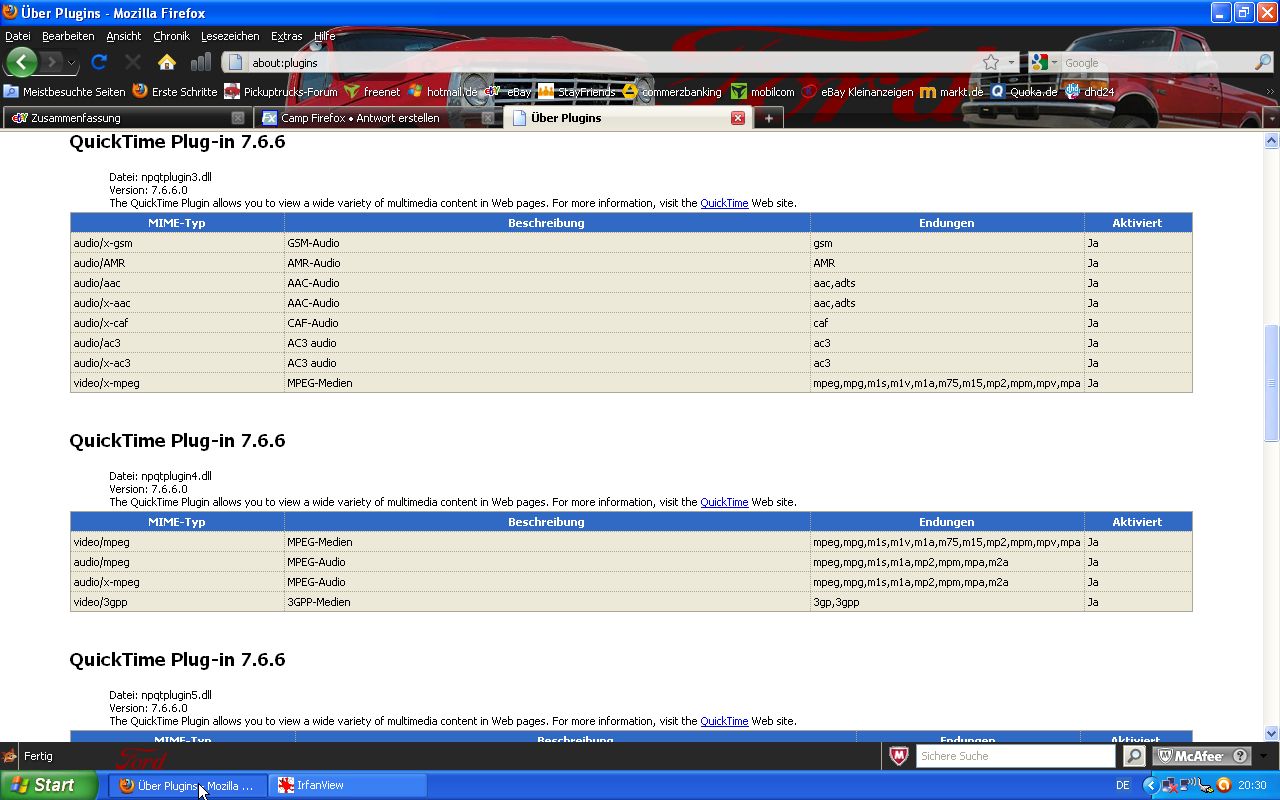The image size is (1280, 800).
Task: Open the Datei menu
Action: coord(18,36)
